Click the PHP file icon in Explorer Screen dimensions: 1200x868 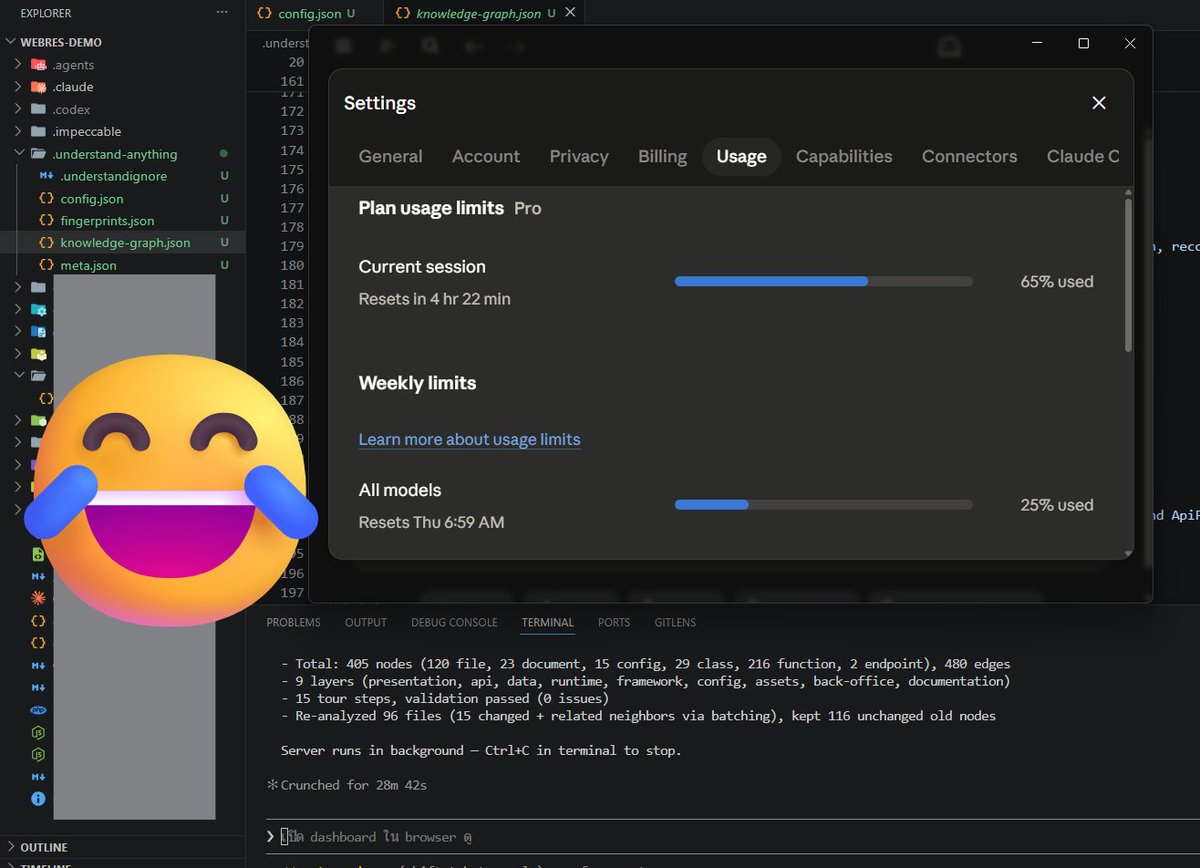coord(38,710)
